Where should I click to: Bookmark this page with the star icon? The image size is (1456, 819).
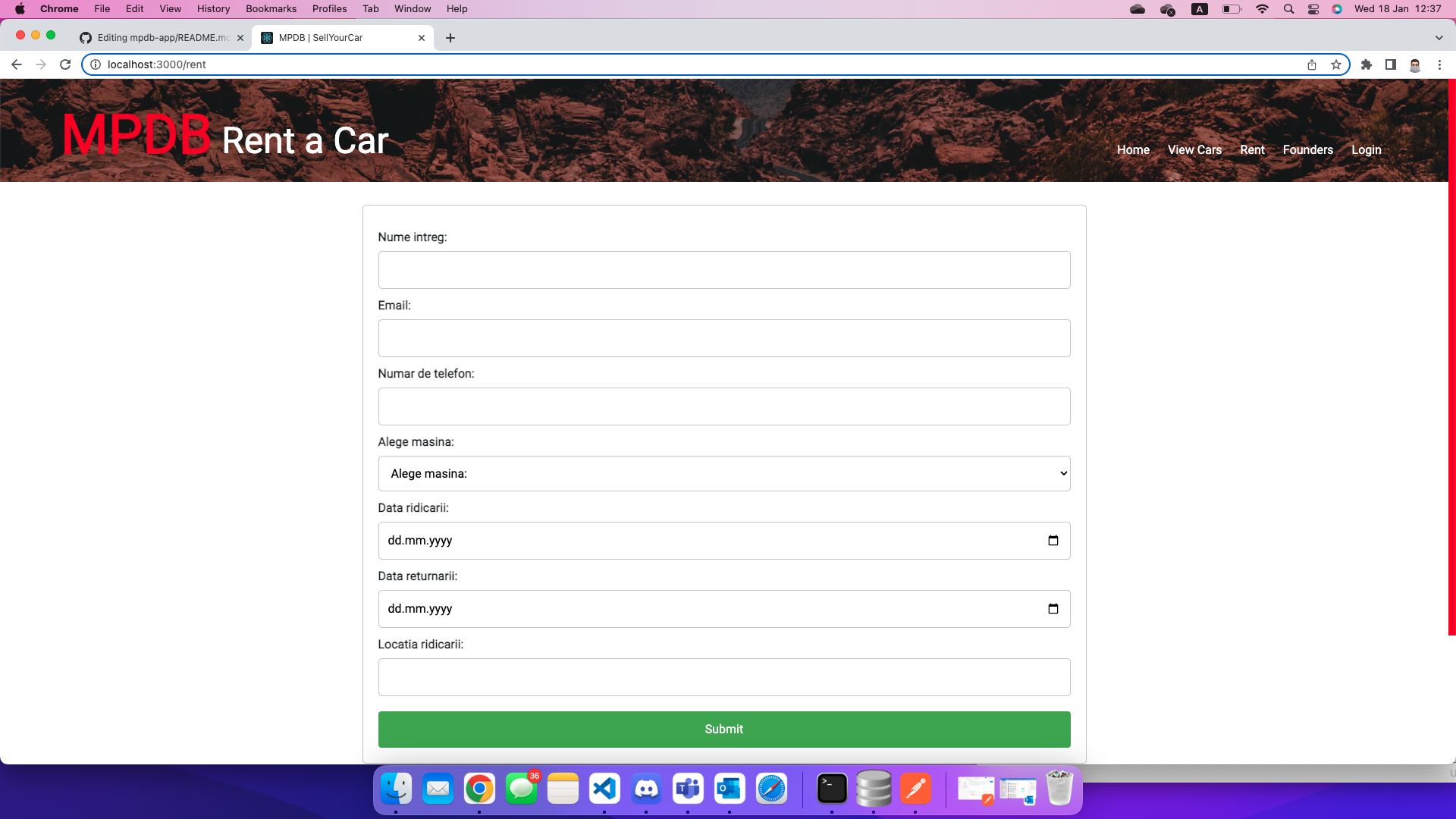1335,64
